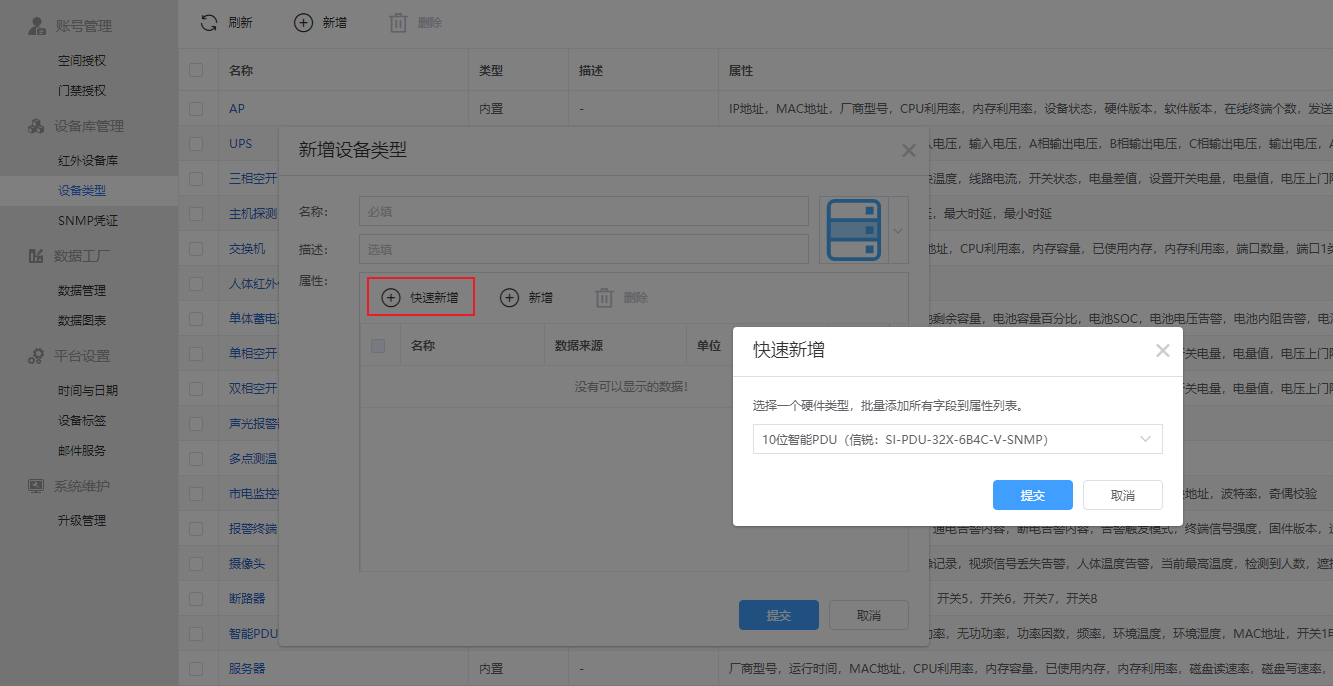Click the trash icon in attribute toolbar
This screenshot has width=1333, height=686.
[x=604, y=297]
